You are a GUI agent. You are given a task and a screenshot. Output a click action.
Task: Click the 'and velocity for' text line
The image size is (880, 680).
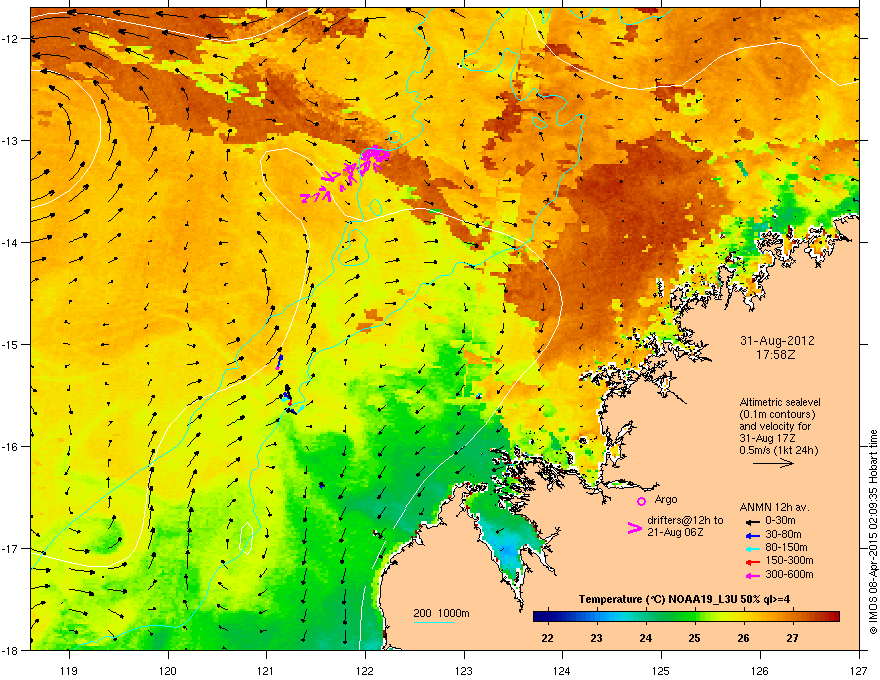point(773,426)
